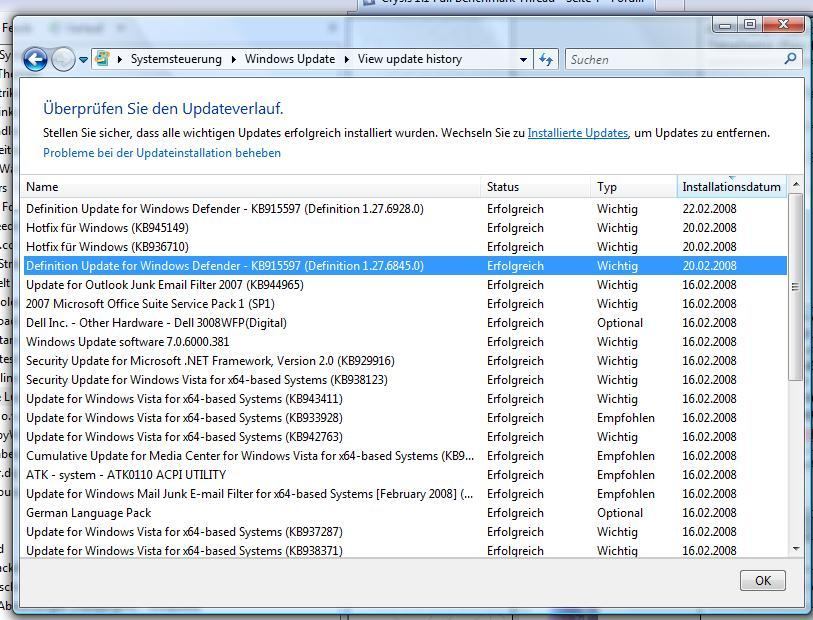Select Security Update KB938123 row

[x=405, y=380]
